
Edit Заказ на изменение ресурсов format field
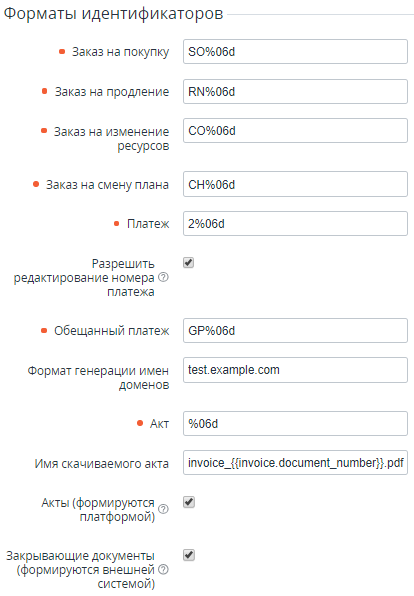295,131
